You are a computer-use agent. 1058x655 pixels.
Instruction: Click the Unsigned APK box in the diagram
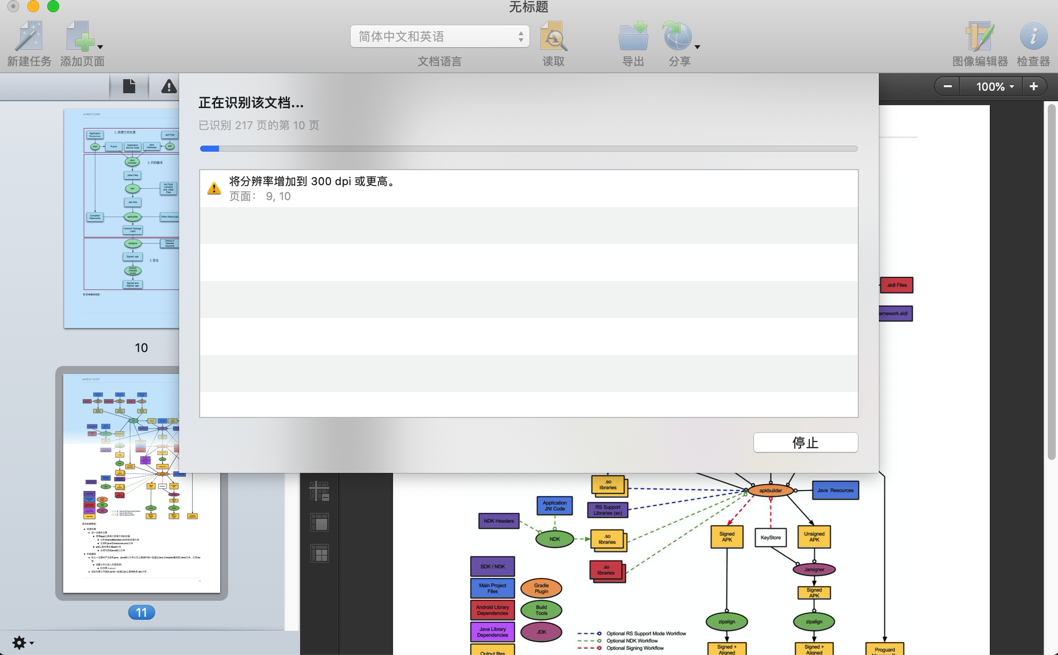click(x=814, y=537)
